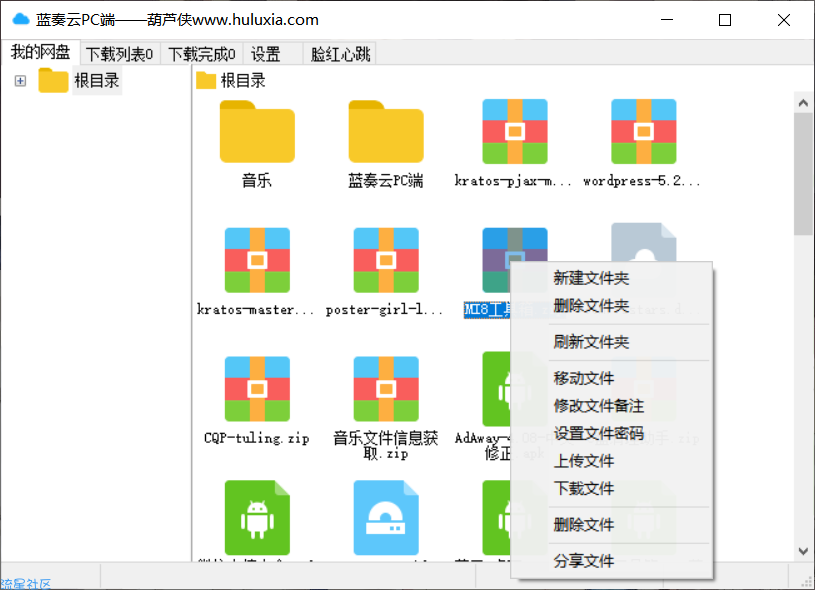Select the wordpress-5.2... archive icon
Viewport: 815px width, 590px height.
pyautogui.click(x=643, y=132)
